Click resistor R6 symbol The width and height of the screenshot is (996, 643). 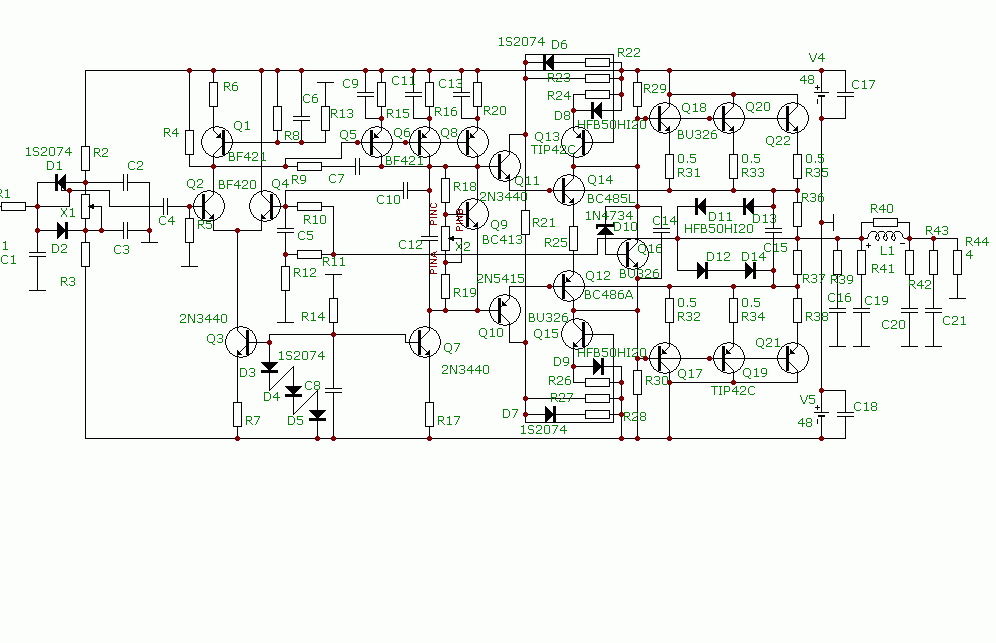213,94
